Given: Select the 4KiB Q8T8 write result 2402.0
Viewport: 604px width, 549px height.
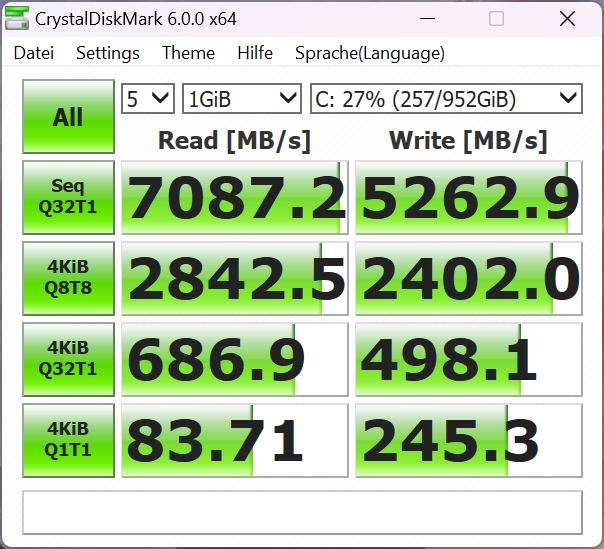Looking at the screenshot, I should (x=468, y=278).
